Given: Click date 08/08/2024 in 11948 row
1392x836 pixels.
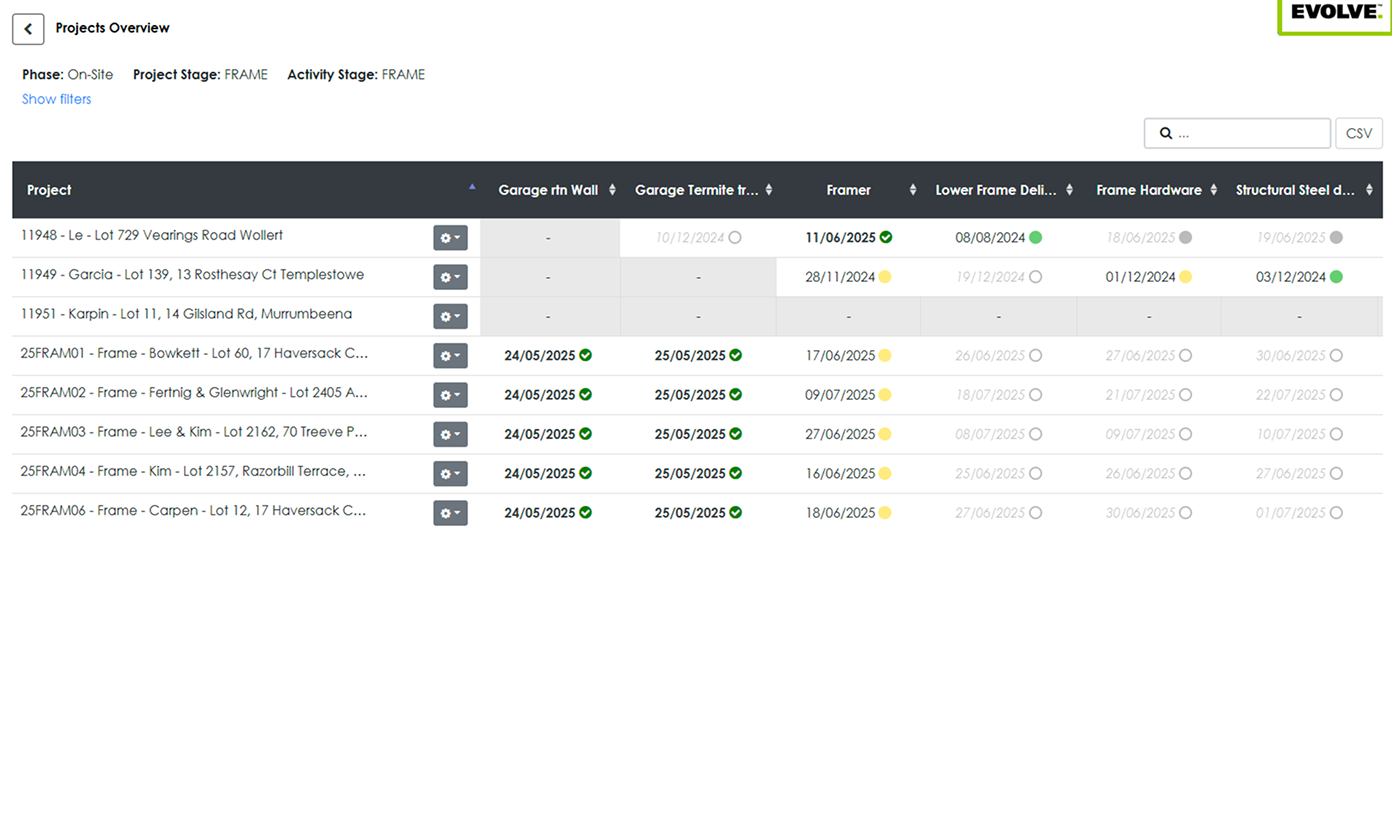Looking at the screenshot, I should (990, 238).
